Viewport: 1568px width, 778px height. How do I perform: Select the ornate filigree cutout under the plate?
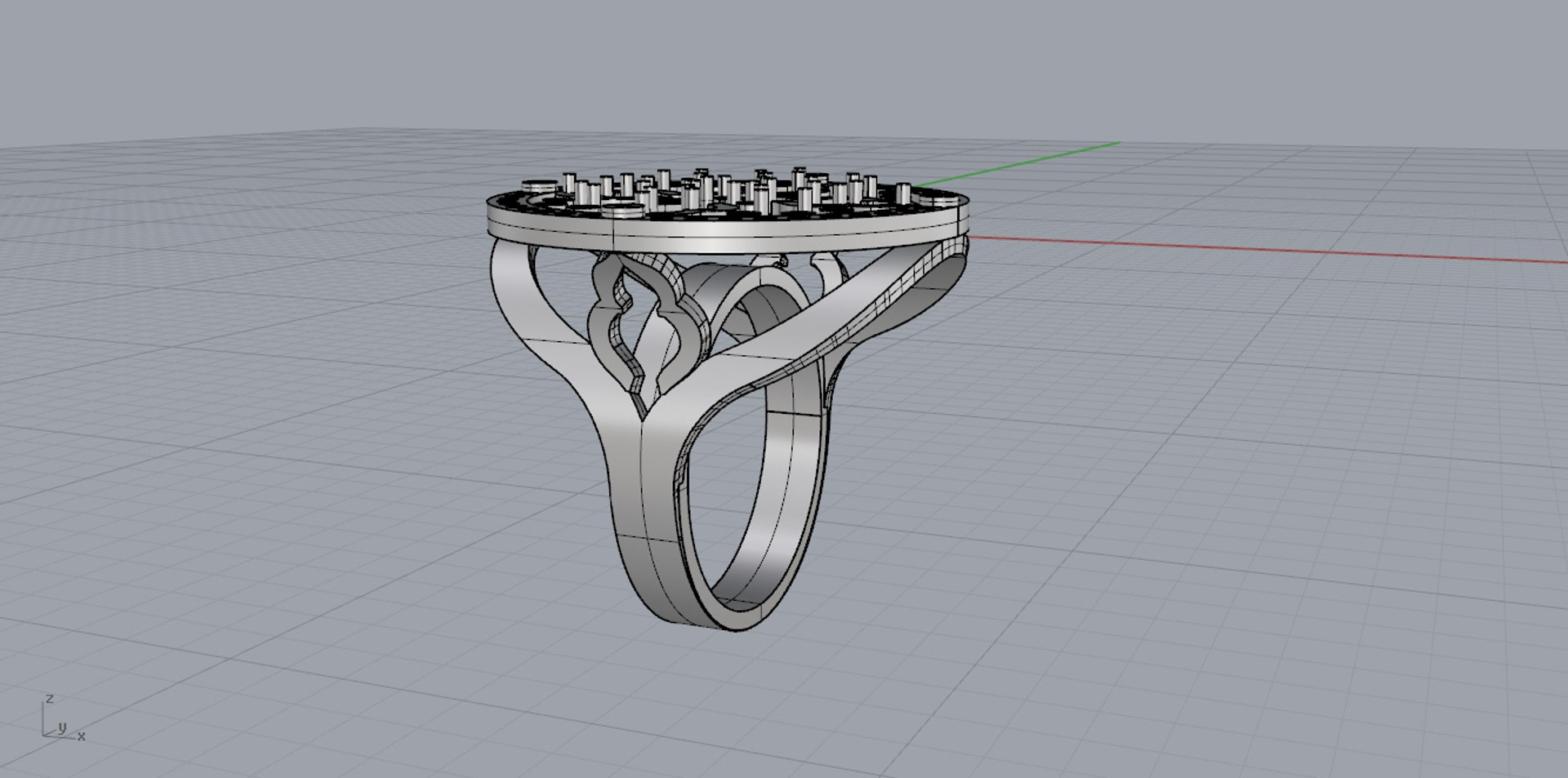pyautogui.click(x=649, y=322)
